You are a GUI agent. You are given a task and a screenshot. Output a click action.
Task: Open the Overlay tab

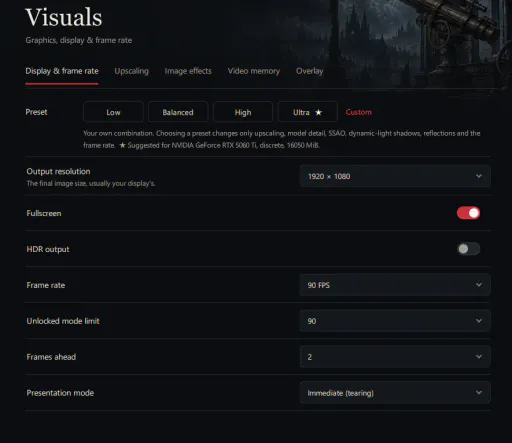(x=309, y=71)
